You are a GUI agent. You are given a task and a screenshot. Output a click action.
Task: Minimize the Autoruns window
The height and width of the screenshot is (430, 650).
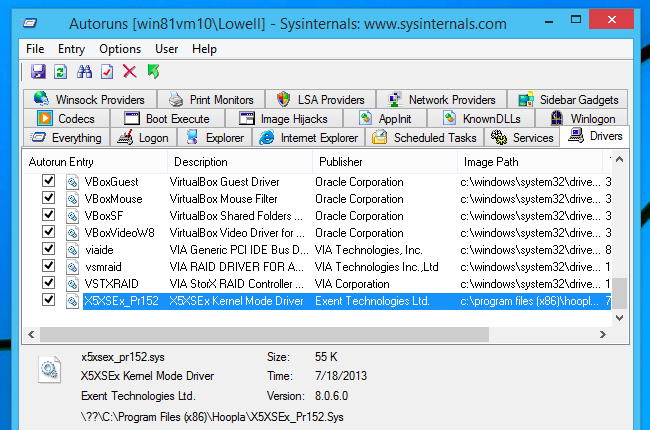click(x=549, y=20)
